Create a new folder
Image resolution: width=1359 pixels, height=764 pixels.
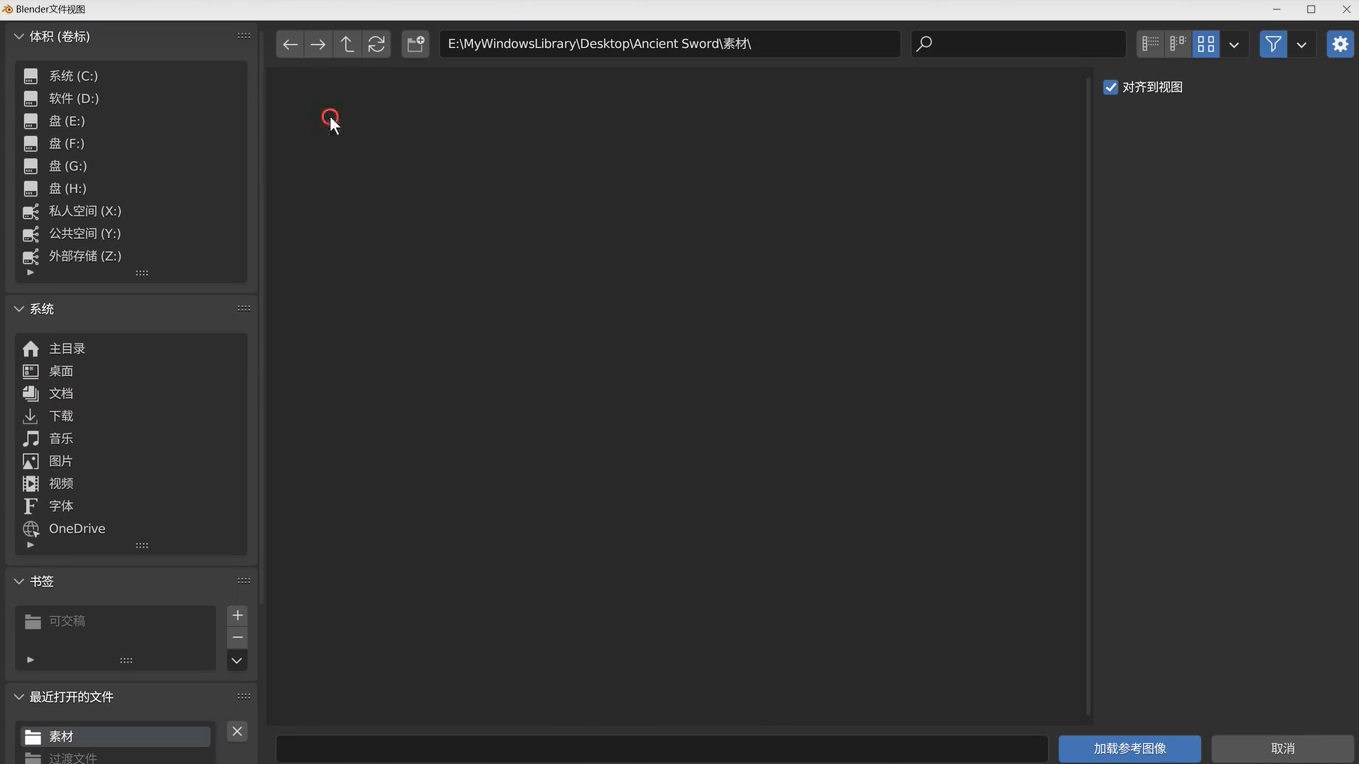(x=415, y=44)
